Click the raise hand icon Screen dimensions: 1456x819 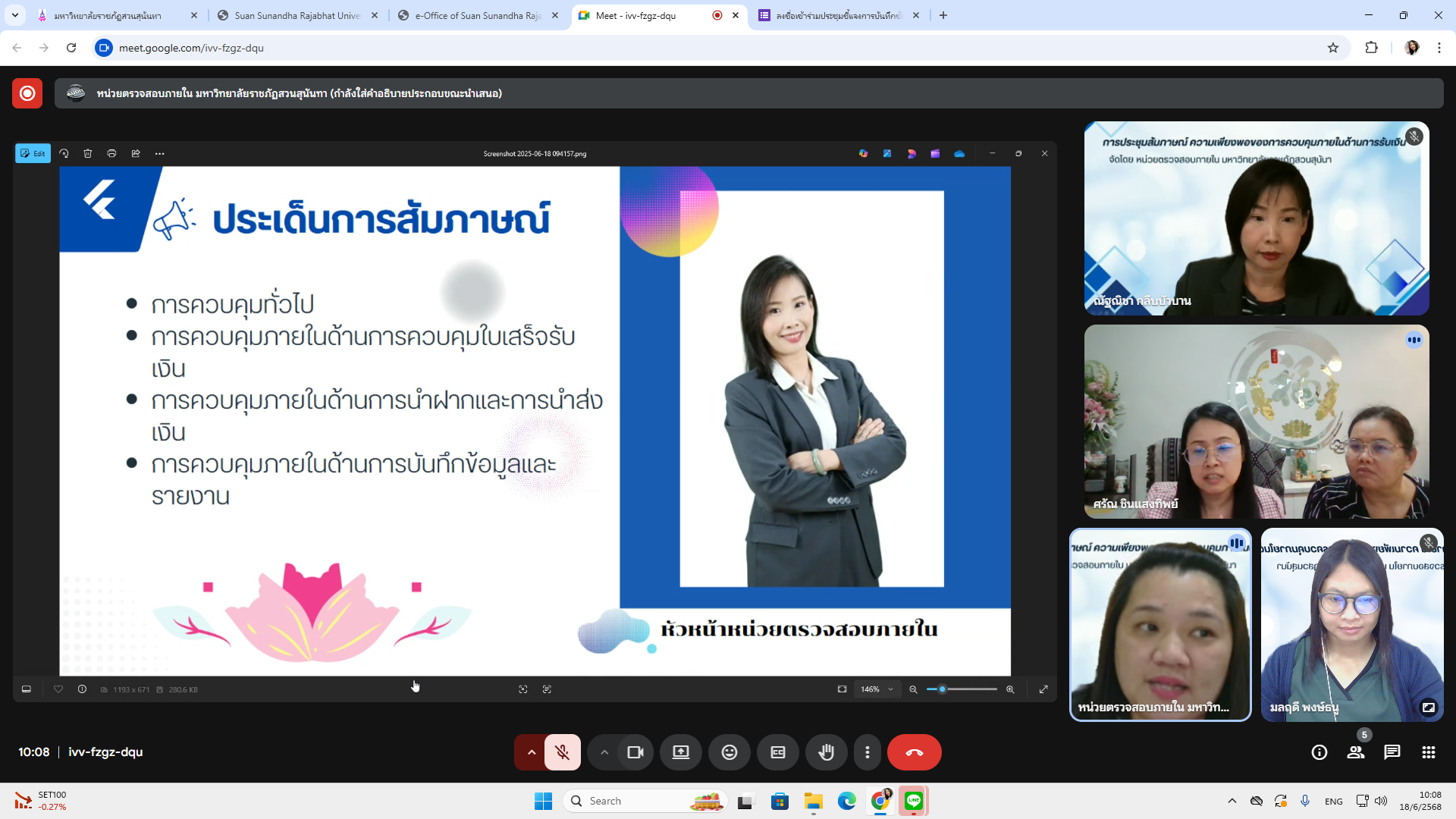(x=826, y=752)
